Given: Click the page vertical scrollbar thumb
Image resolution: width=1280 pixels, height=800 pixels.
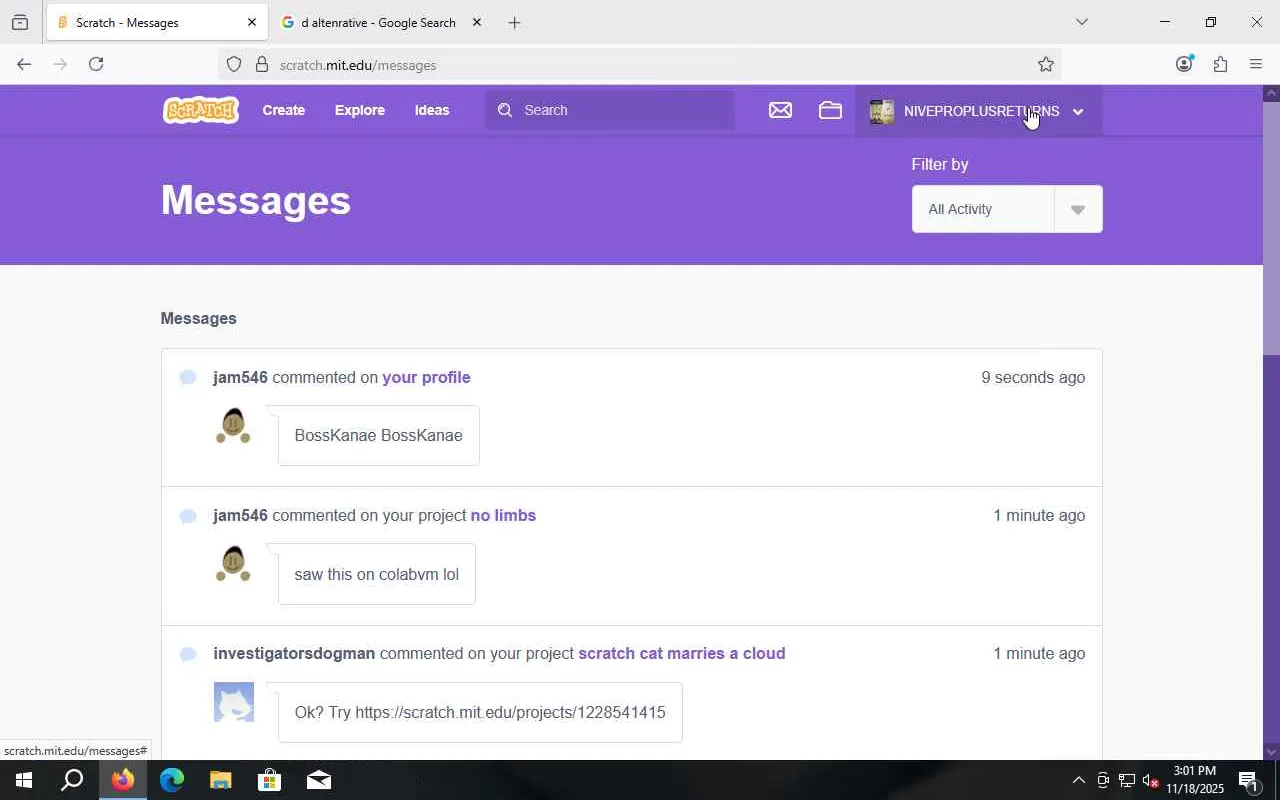Looking at the screenshot, I should [x=1271, y=228].
